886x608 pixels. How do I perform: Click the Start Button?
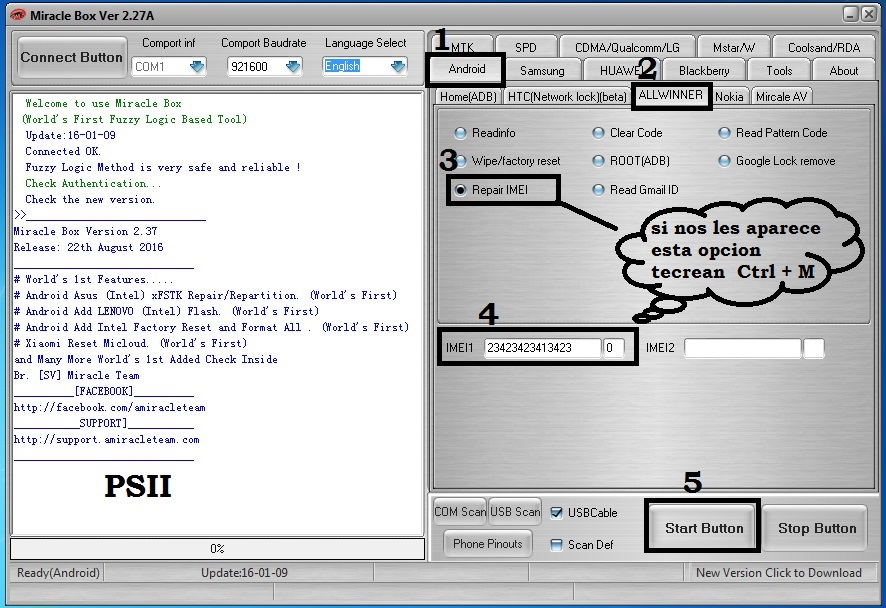pos(703,528)
